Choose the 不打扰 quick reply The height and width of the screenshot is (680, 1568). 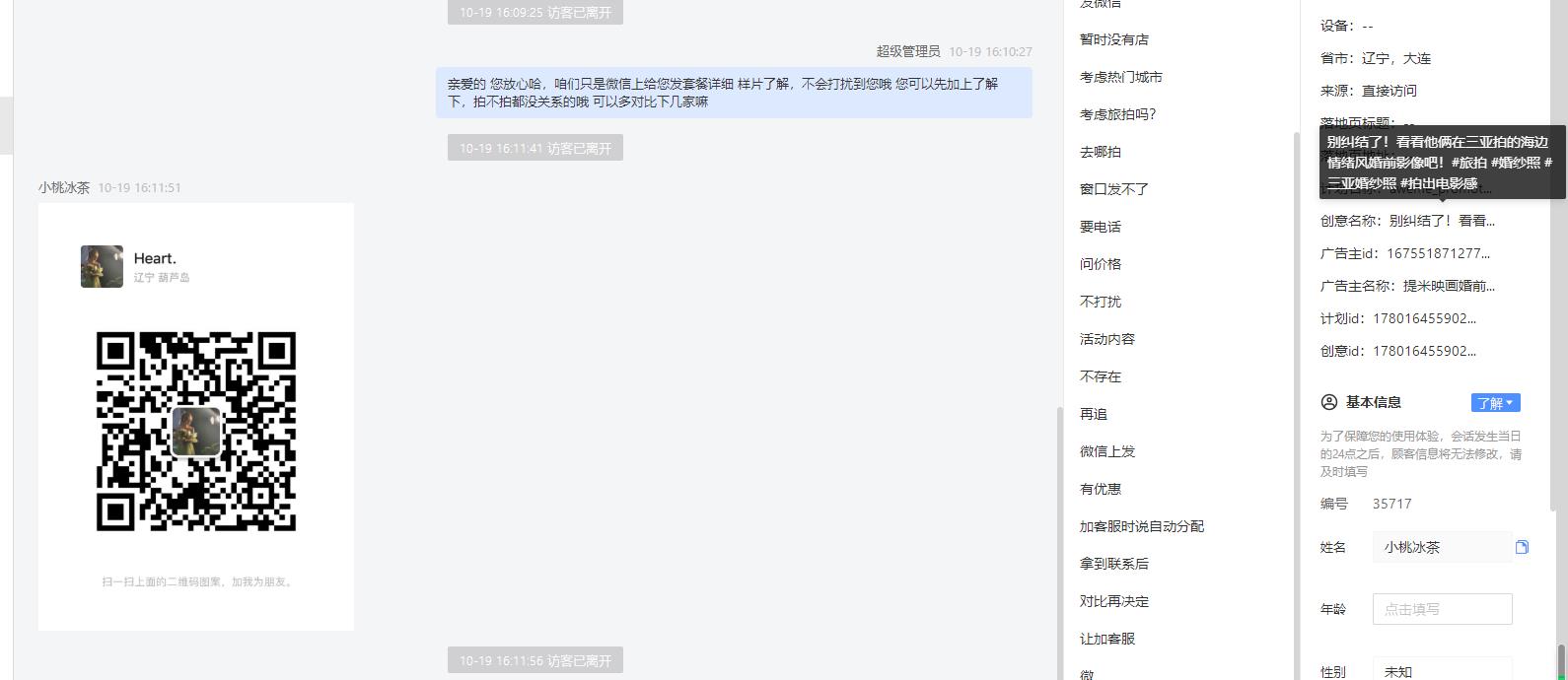pos(1101,302)
